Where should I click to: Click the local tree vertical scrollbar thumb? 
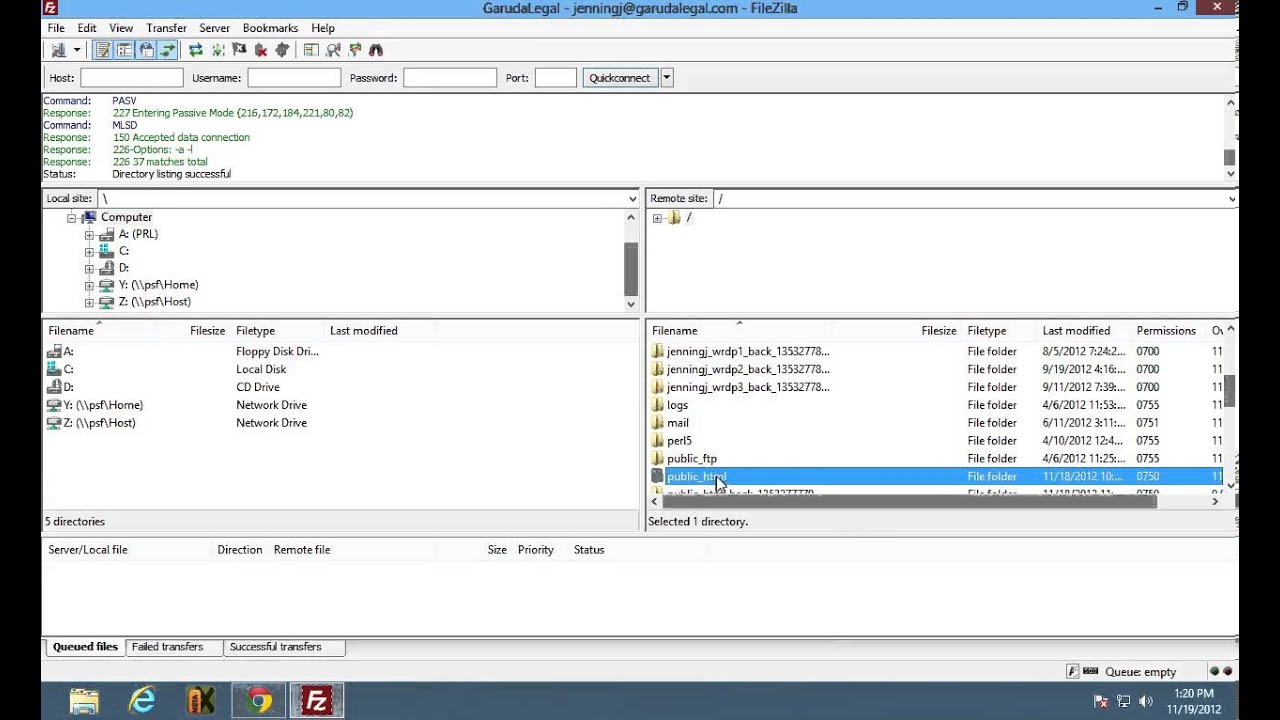click(631, 268)
